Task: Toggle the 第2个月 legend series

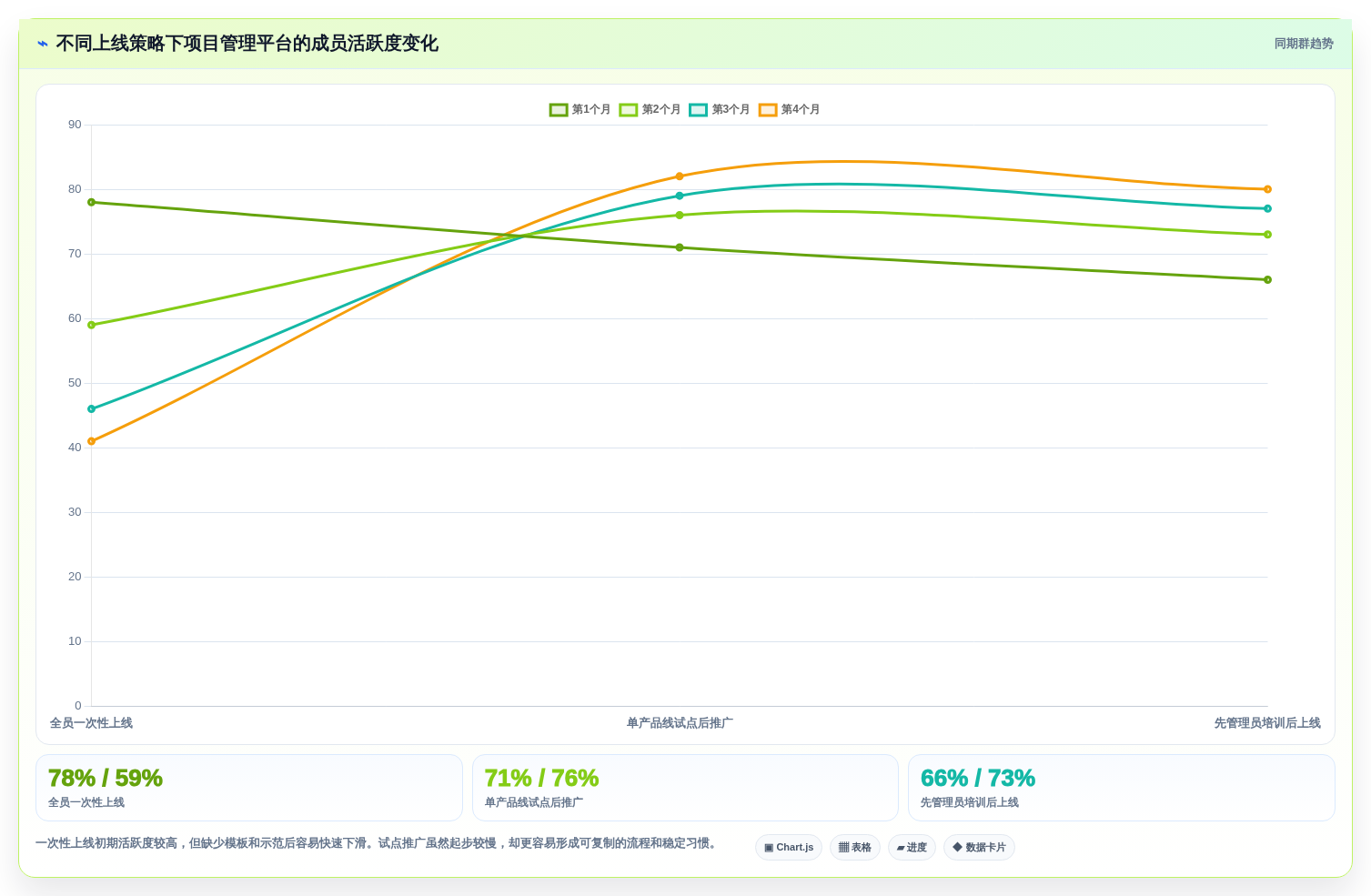Action: pos(650,110)
